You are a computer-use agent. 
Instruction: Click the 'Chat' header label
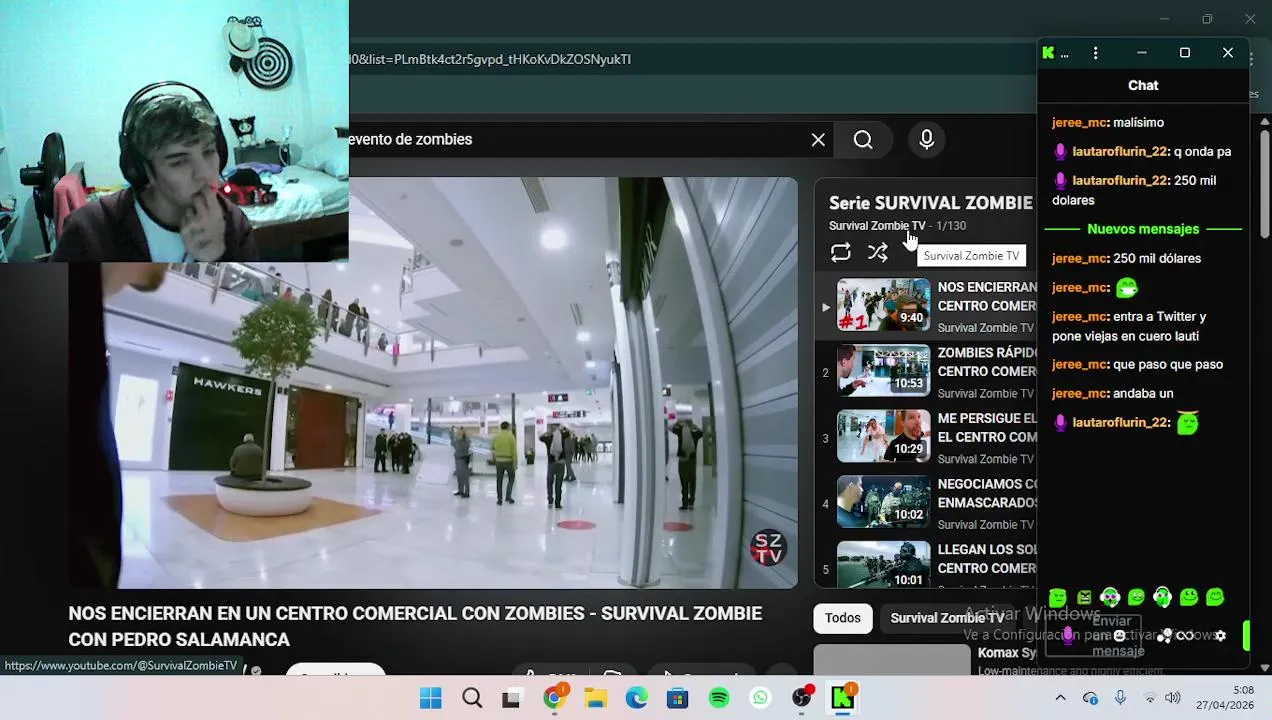pos(1143,86)
